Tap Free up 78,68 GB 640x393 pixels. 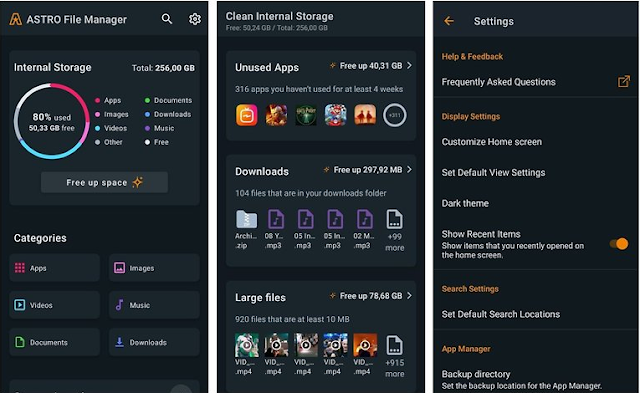click(x=371, y=296)
